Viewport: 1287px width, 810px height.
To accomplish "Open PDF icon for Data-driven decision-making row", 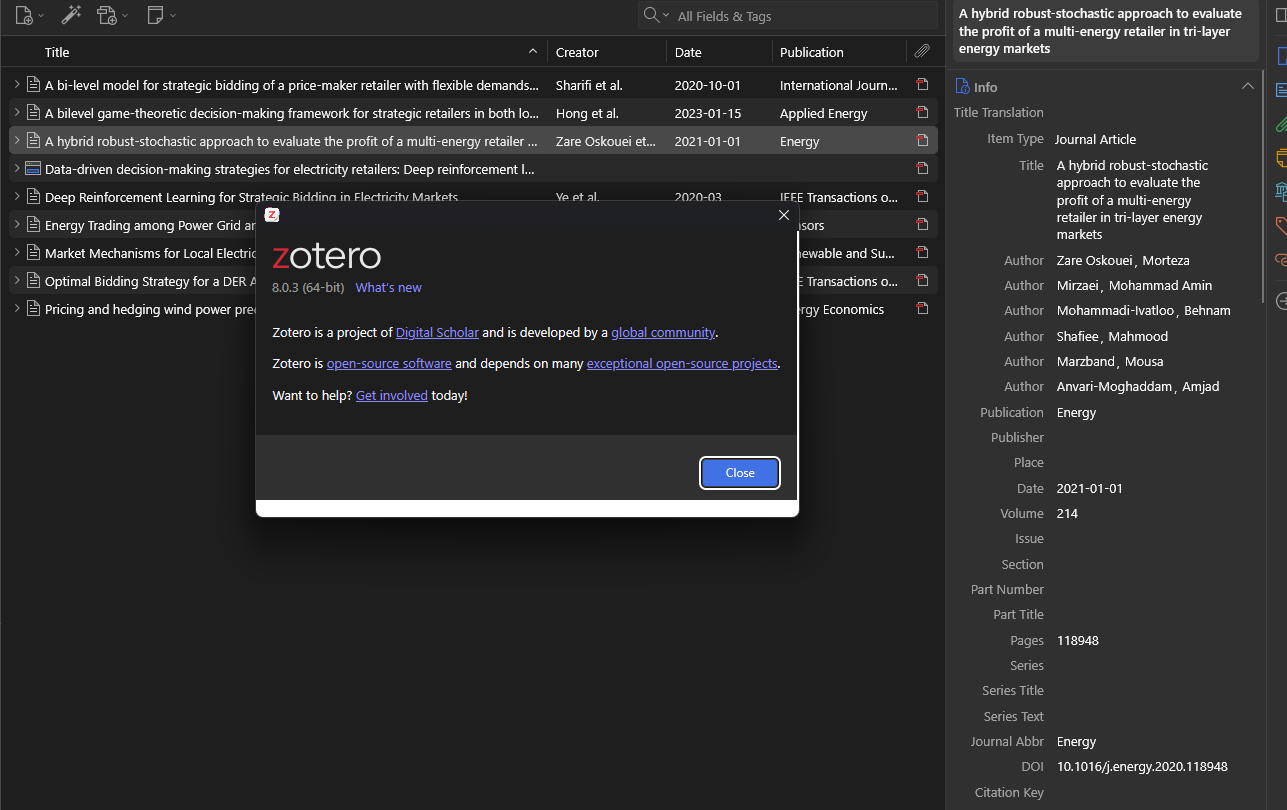I will coord(922,169).
